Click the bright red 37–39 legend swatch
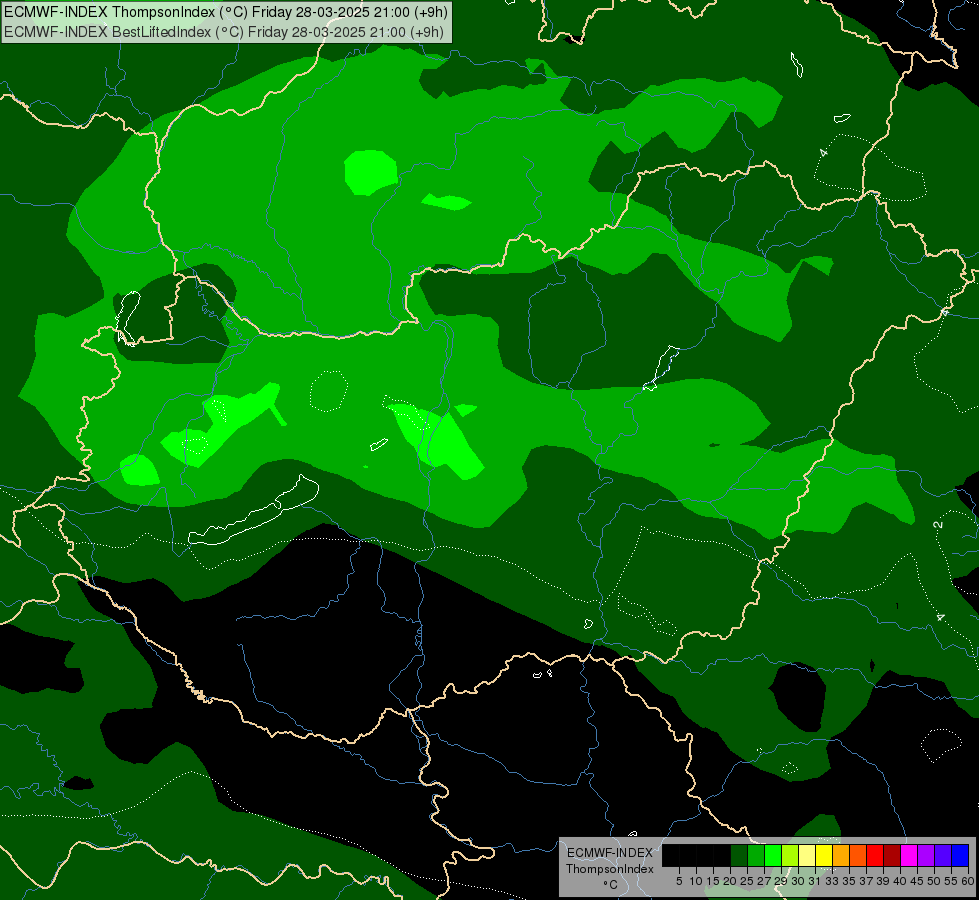 875,855
